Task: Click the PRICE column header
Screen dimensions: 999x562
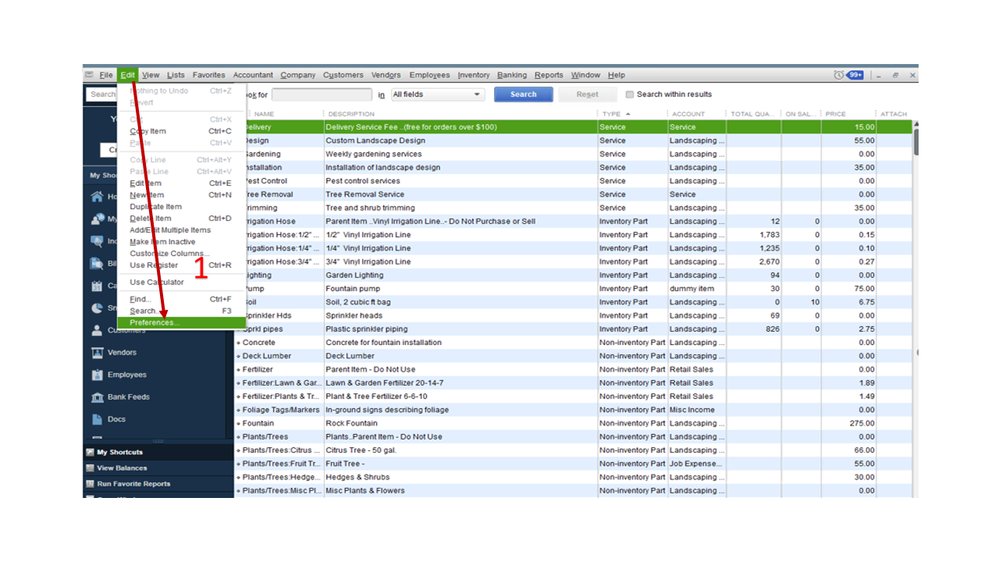Action: tap(835, 114)
